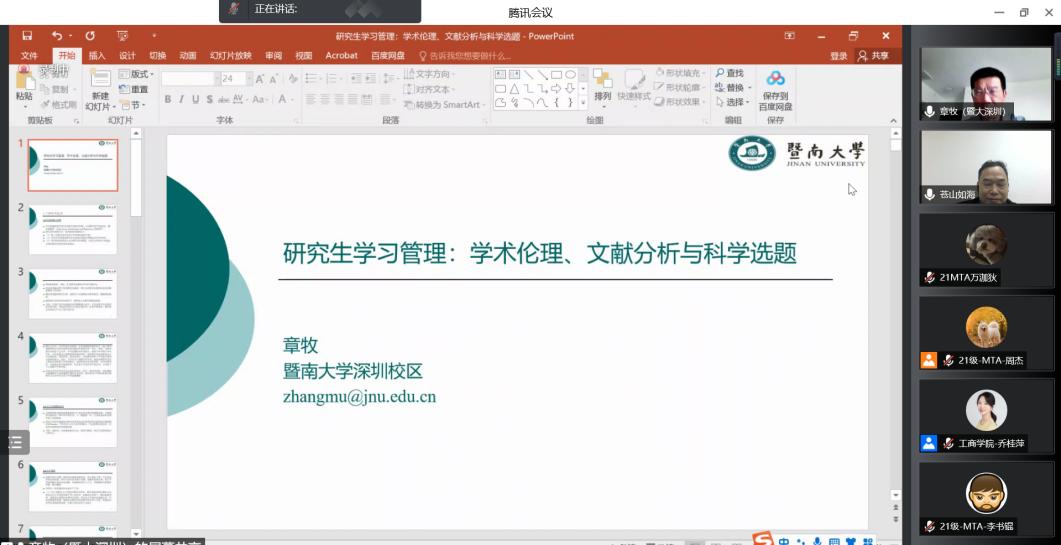Screen dimensions: 1061x545
Task: Click the Sign in (登录) link
Action: tap(839, 56)
